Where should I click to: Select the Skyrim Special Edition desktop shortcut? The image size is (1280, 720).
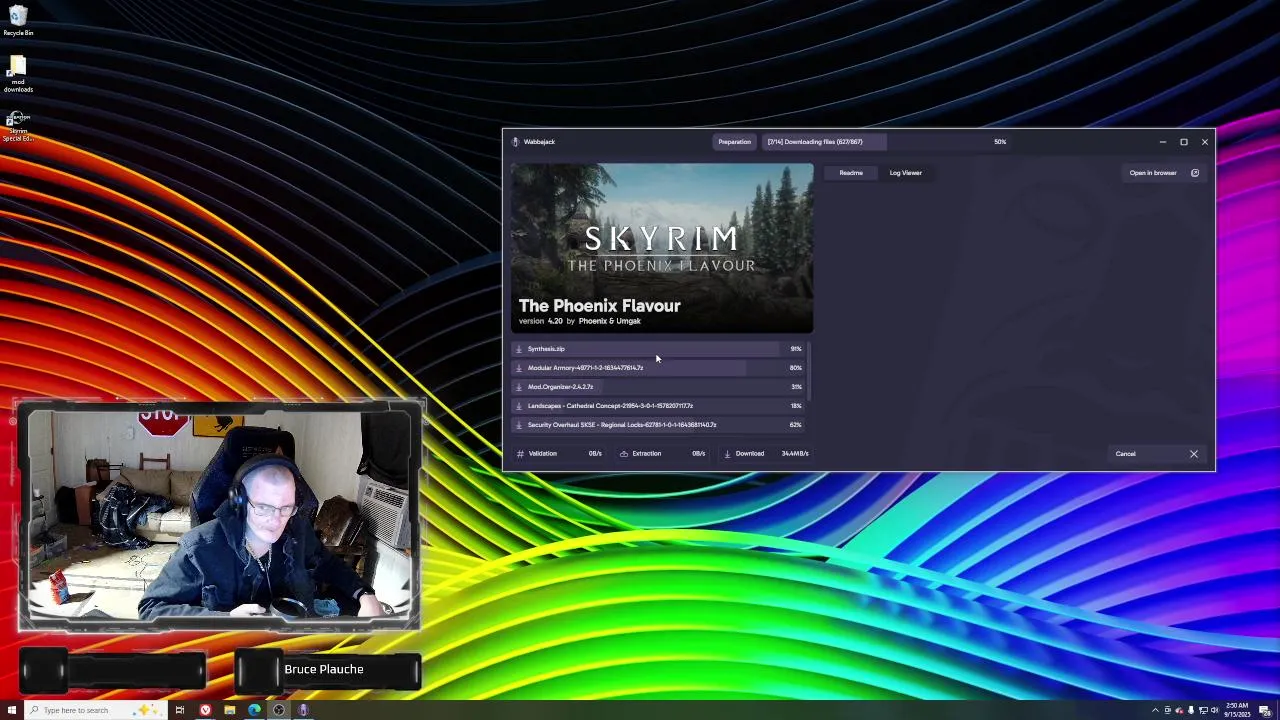18,127
